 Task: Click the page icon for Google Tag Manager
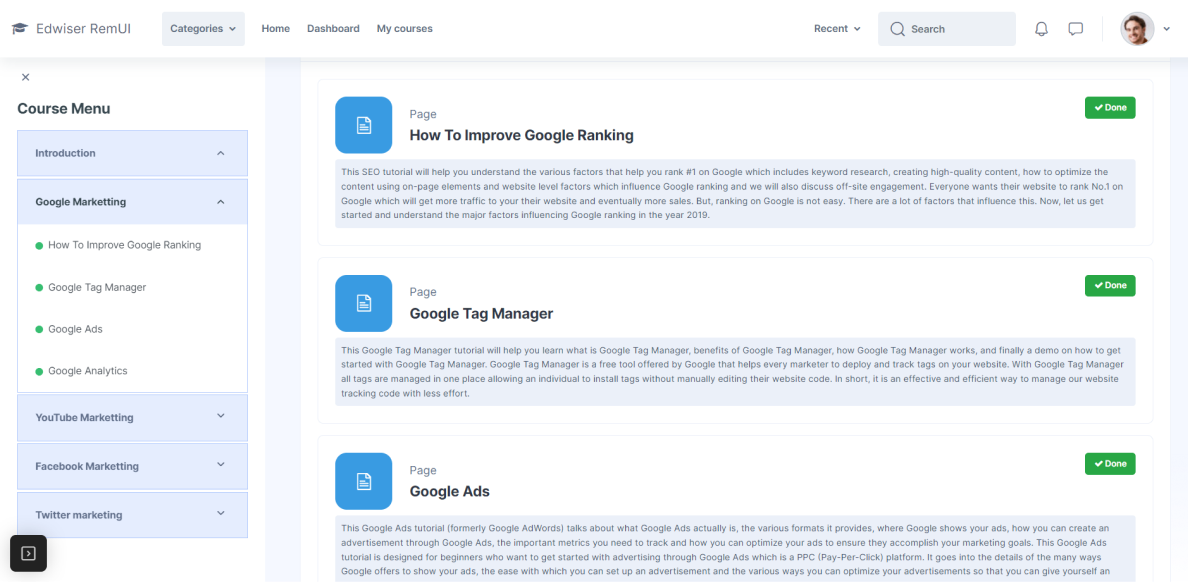[x=364, y=303]
